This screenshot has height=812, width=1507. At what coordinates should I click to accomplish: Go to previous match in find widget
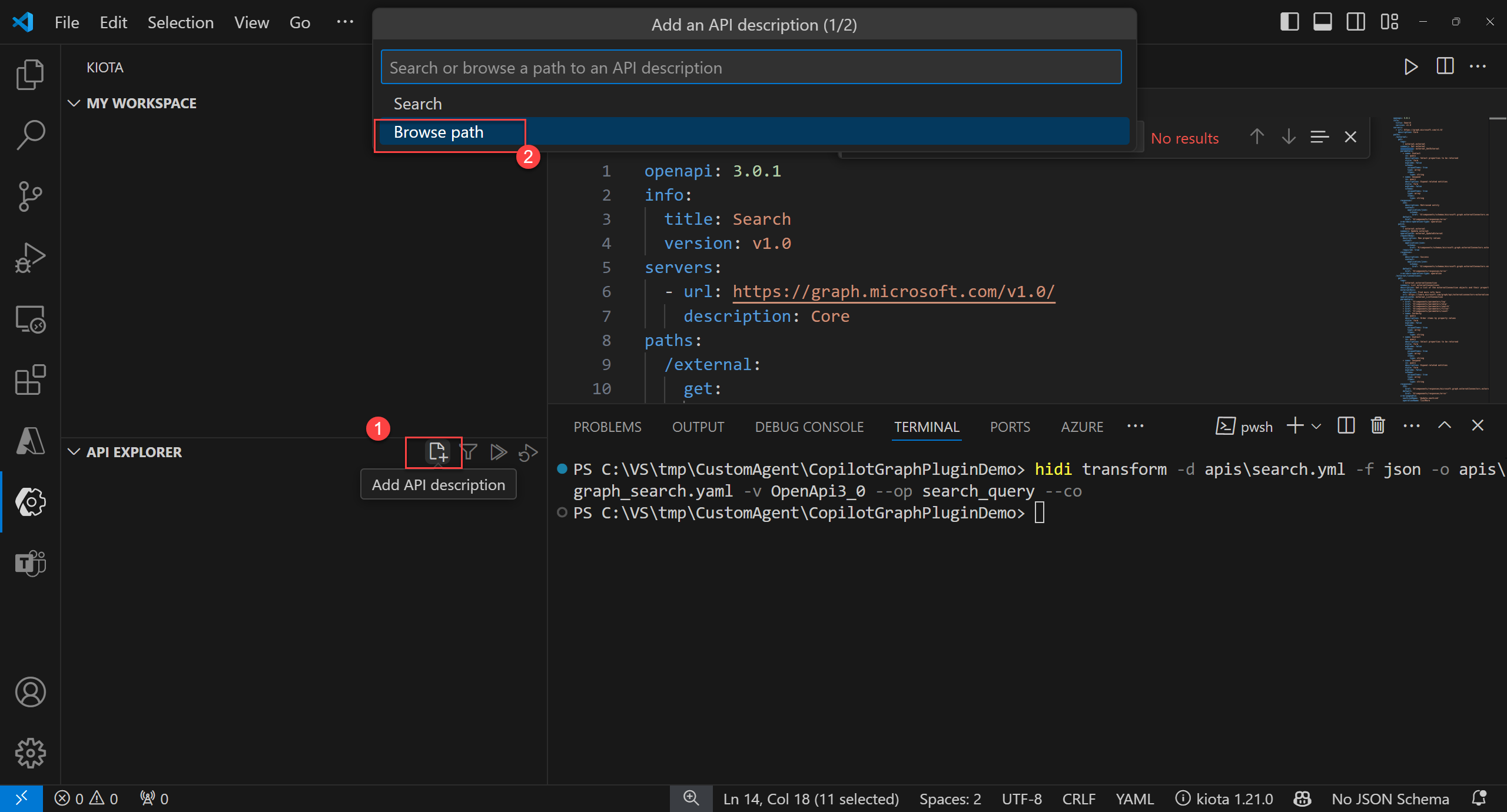pos(1257,137)
